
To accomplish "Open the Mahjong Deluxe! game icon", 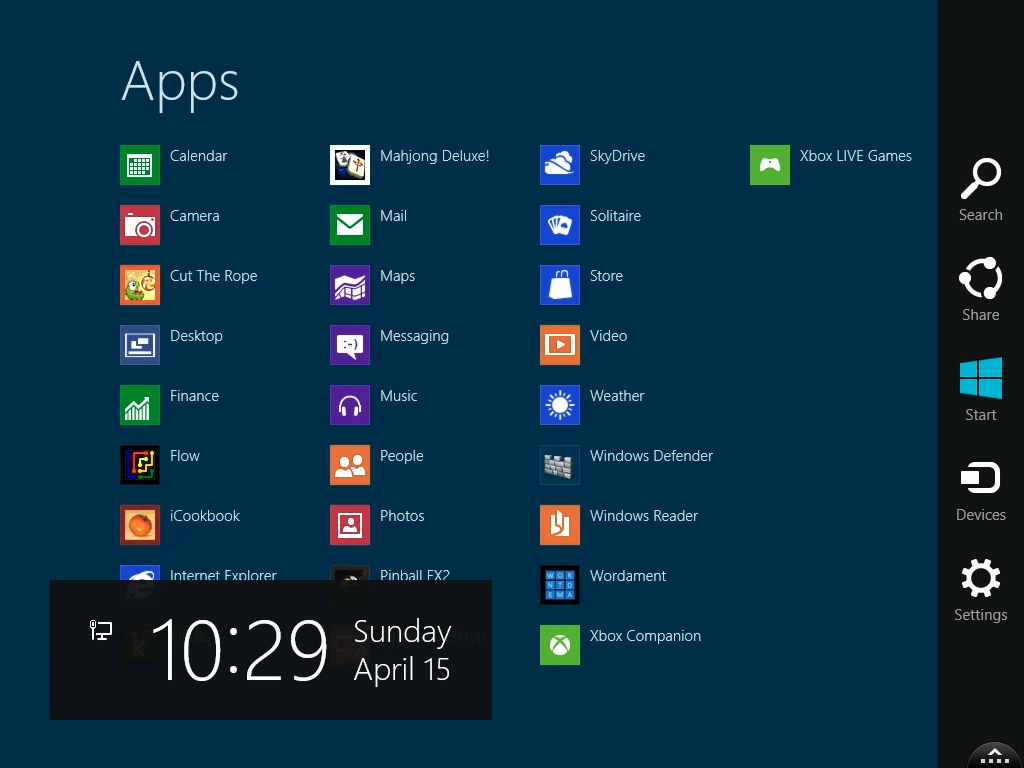I will (x=350, y=165).
